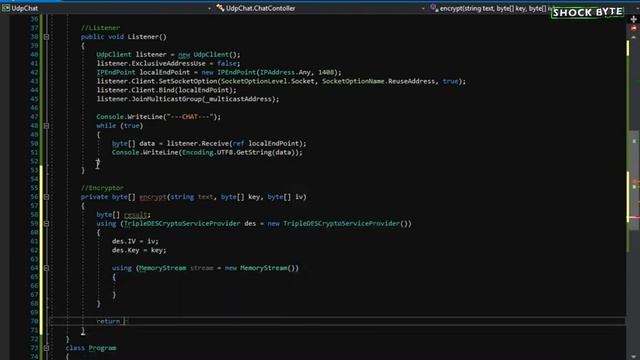Click the red error indicator on scrollbar
Screen dimensions: 640x360
633,28
